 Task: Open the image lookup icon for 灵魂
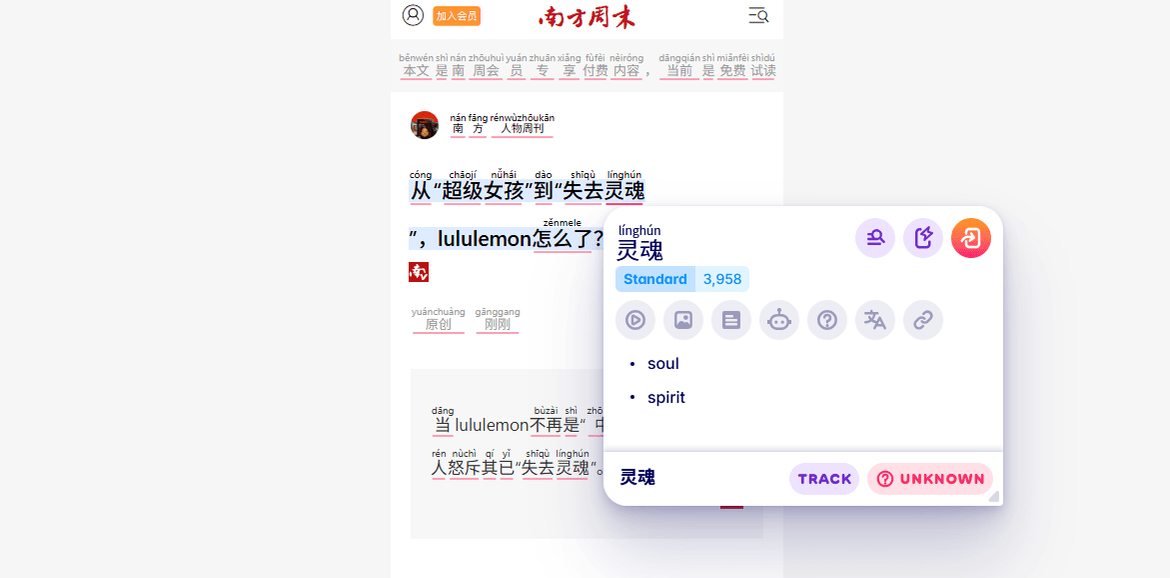[683, 320]
